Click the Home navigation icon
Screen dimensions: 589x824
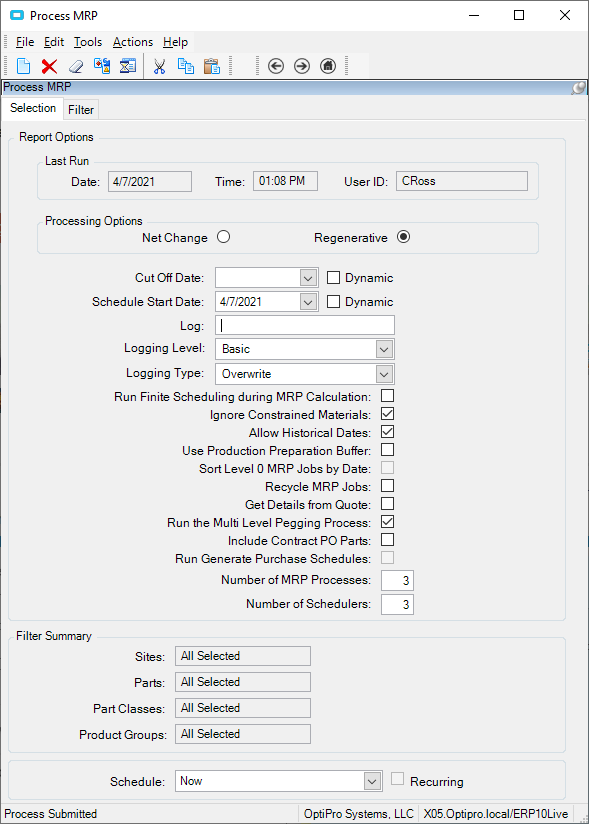tap(328, 66)
